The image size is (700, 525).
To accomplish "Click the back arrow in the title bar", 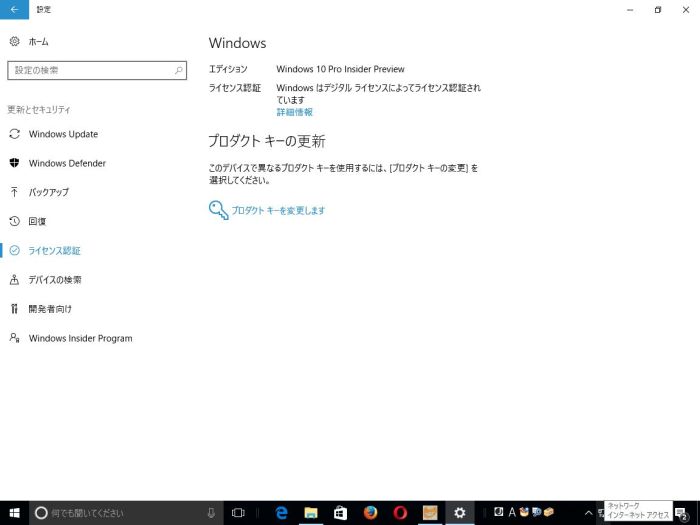I will pos(14,9).
